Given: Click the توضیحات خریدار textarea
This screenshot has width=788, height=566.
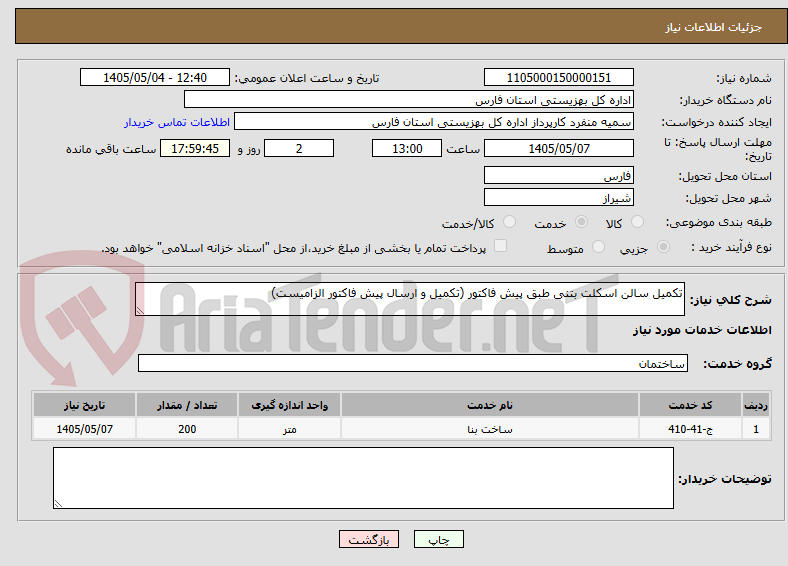Looking at the screenshot, I should click(363, 478).
